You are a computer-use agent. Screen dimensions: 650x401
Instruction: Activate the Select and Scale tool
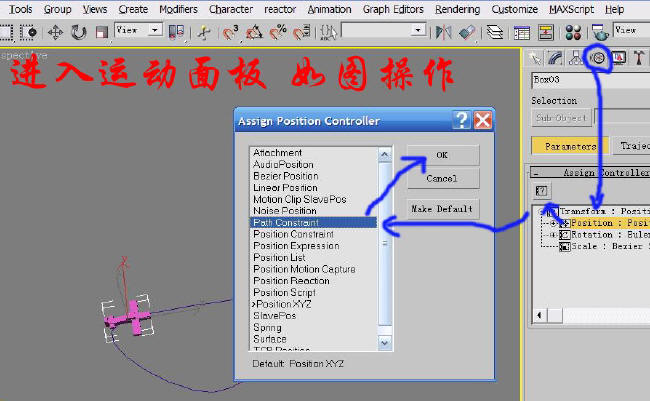click(101, 32)
